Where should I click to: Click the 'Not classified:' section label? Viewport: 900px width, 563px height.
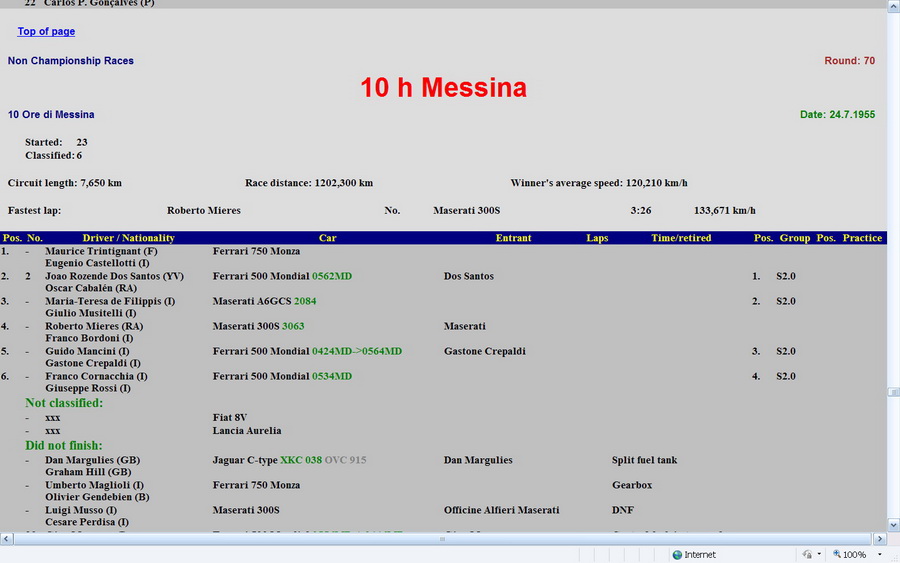(64, 403)
